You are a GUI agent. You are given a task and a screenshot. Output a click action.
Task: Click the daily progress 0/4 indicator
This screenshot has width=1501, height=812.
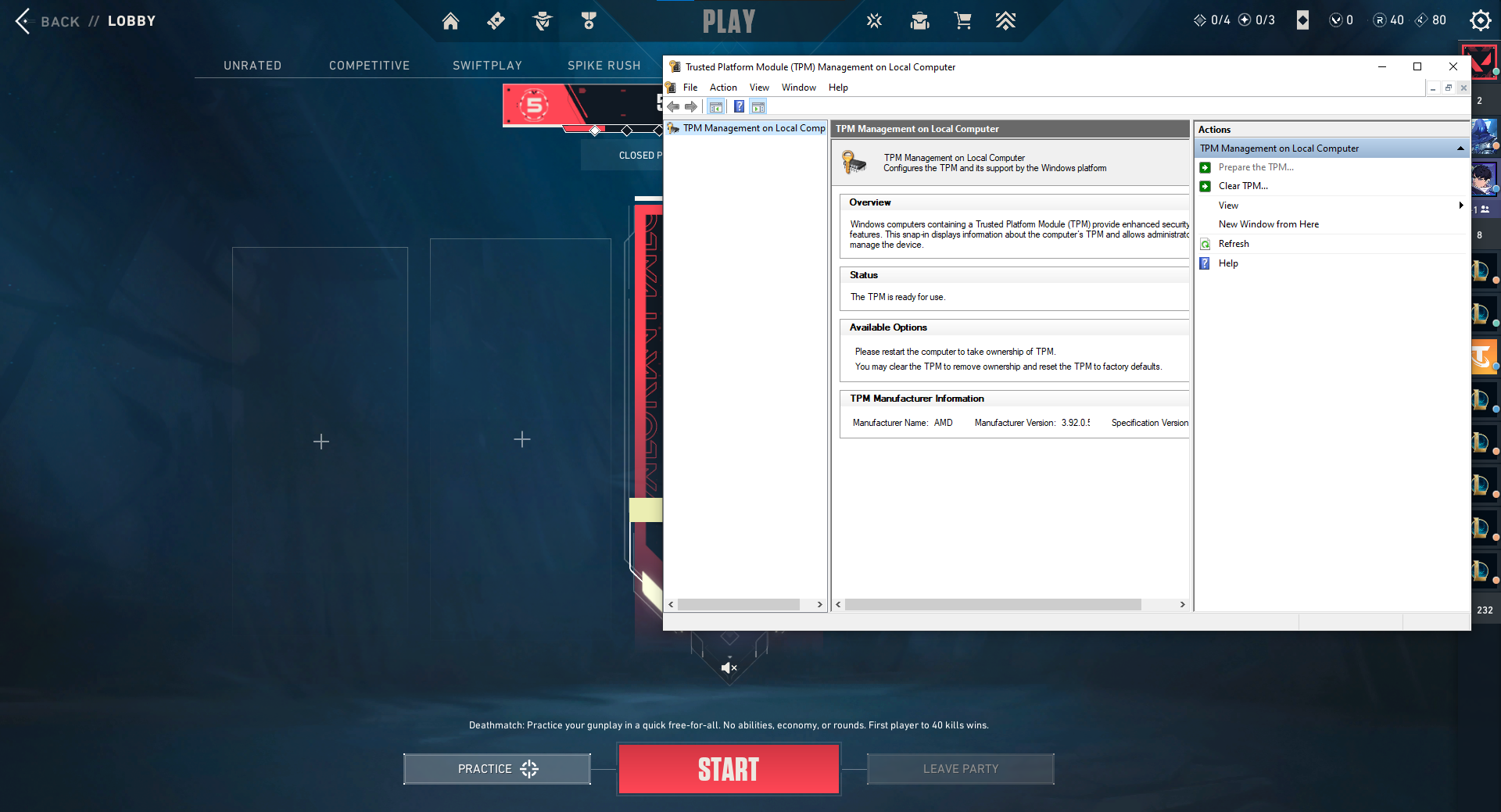(1212, 20)
